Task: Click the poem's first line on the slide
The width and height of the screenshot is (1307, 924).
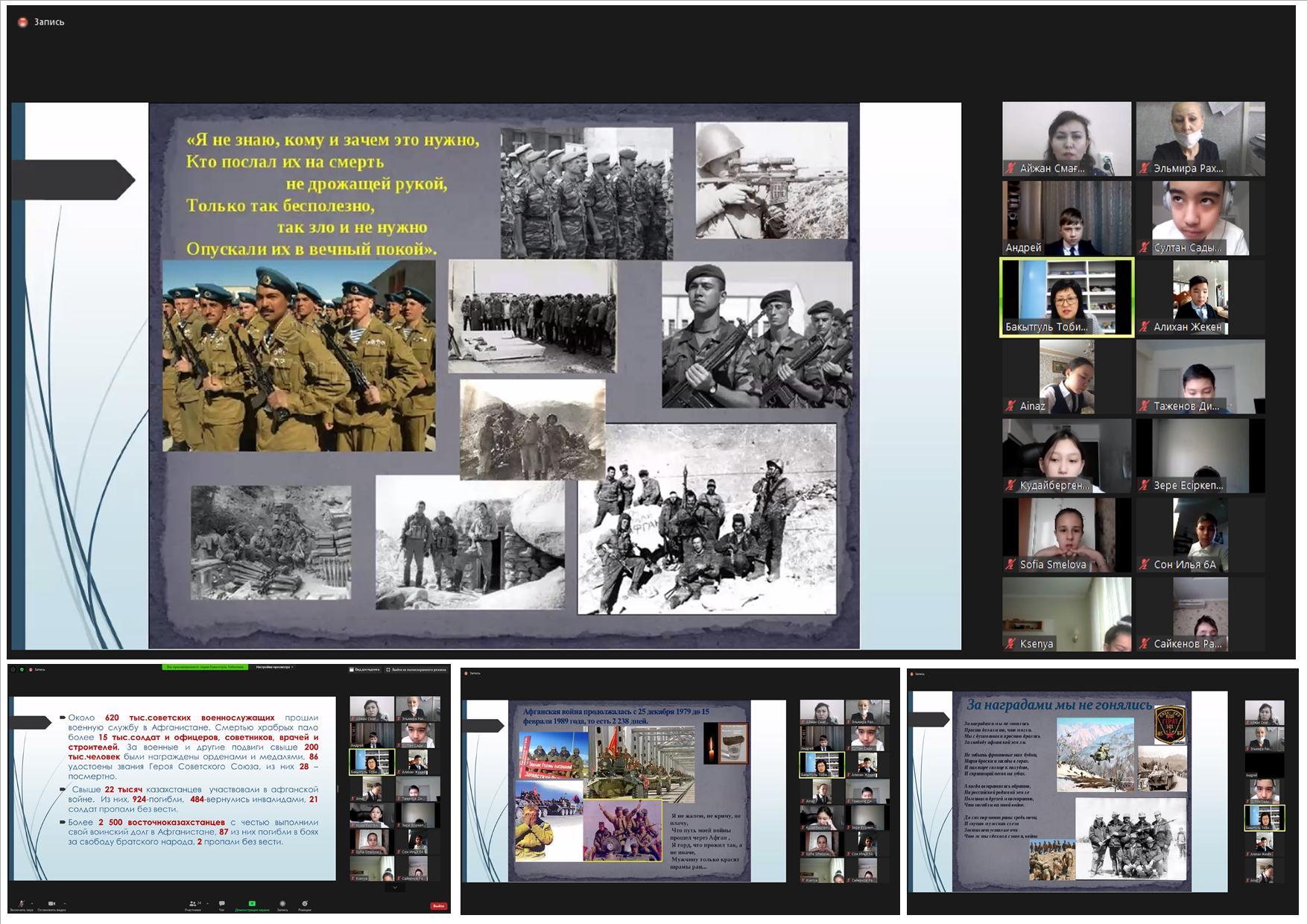Action: coord(333,139)
